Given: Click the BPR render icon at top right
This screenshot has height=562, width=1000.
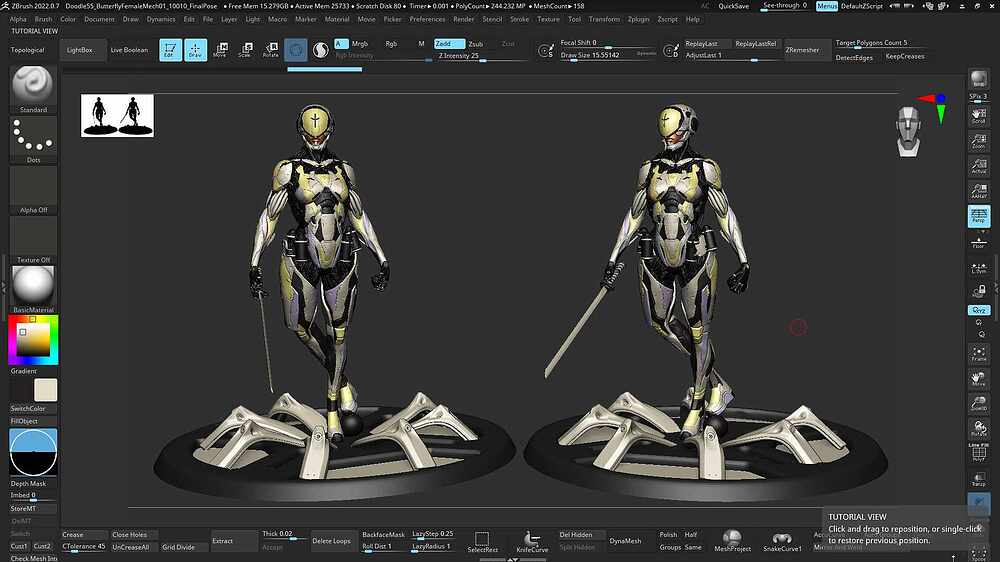Looking at the screenshot, I should click(979, 79).
